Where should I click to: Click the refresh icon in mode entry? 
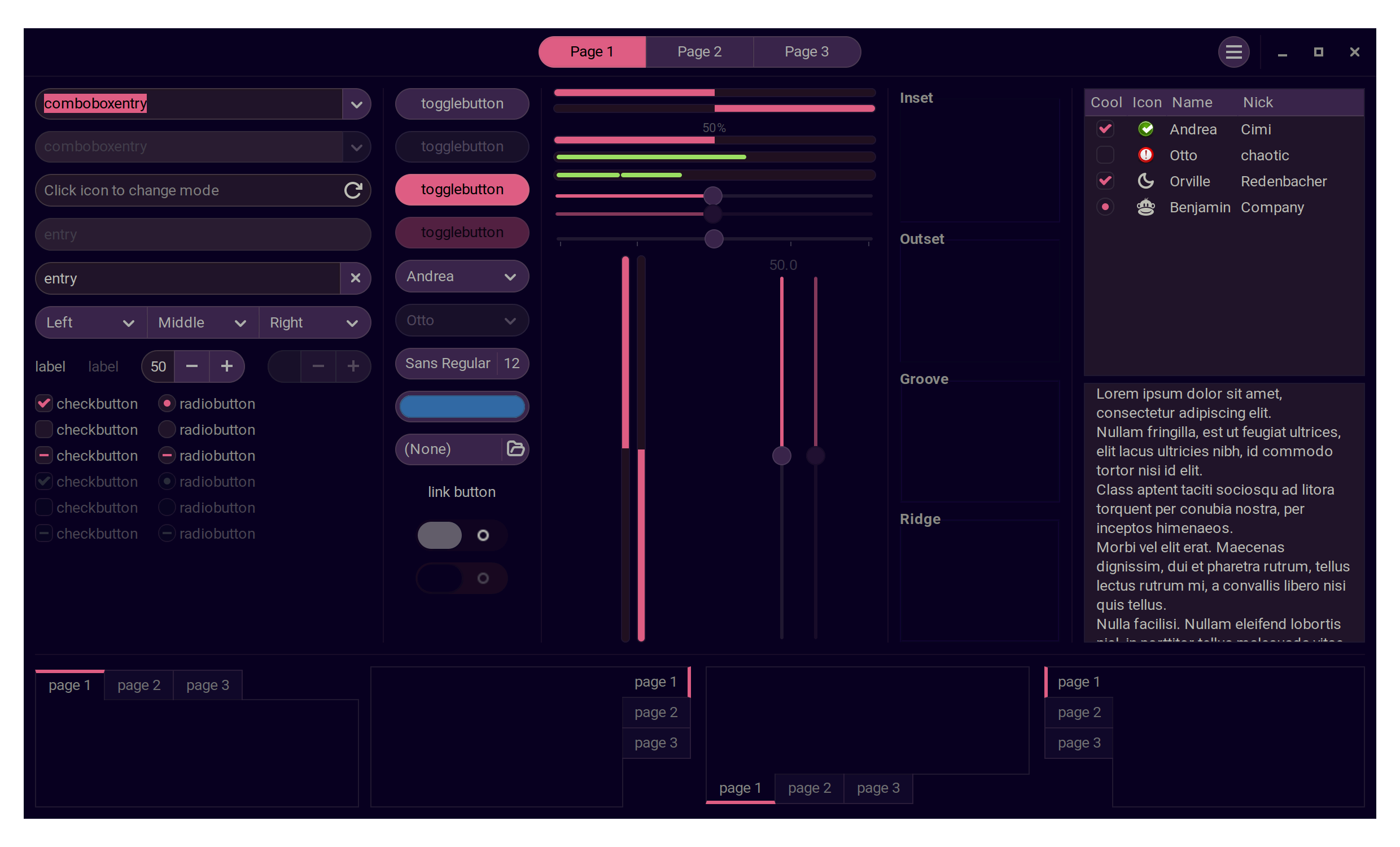click(353, 190)
